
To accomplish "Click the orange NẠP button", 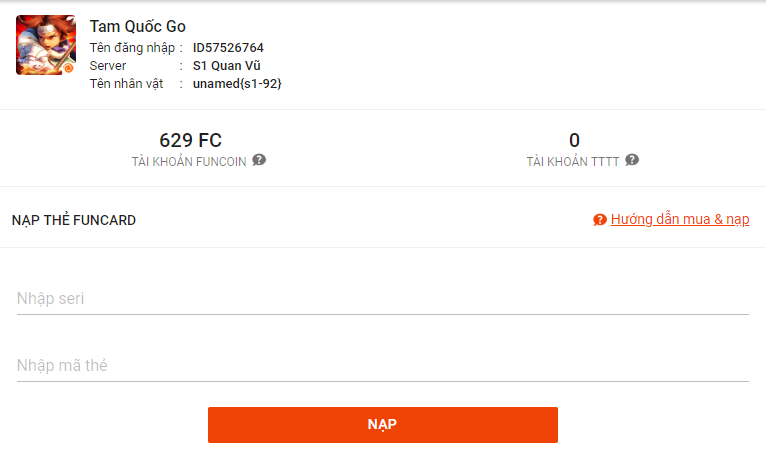I will click(383, 425).
